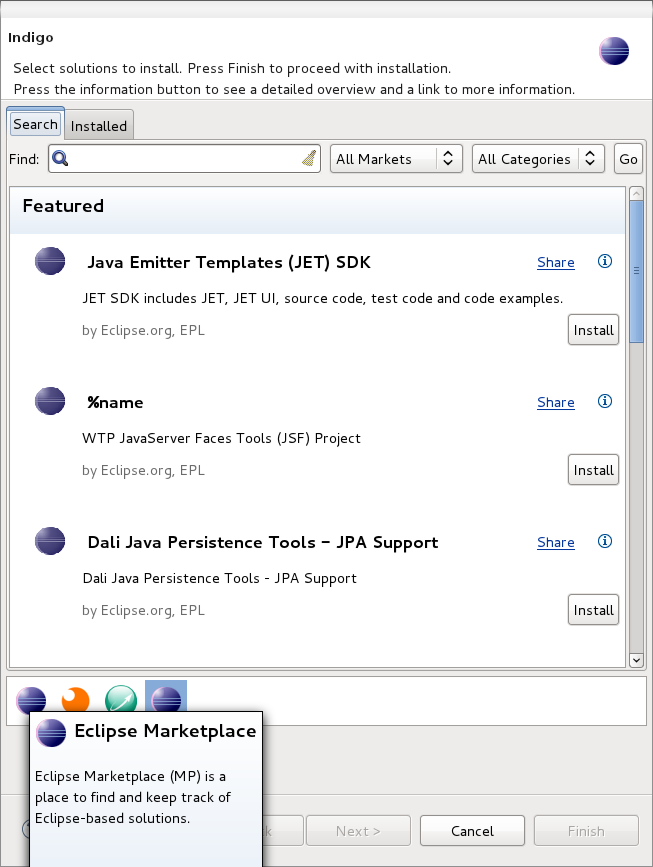Click the Eclipse icon in Marketplace tooltip
The width and height of the screenshot is (653, 867).
(51, 733)
